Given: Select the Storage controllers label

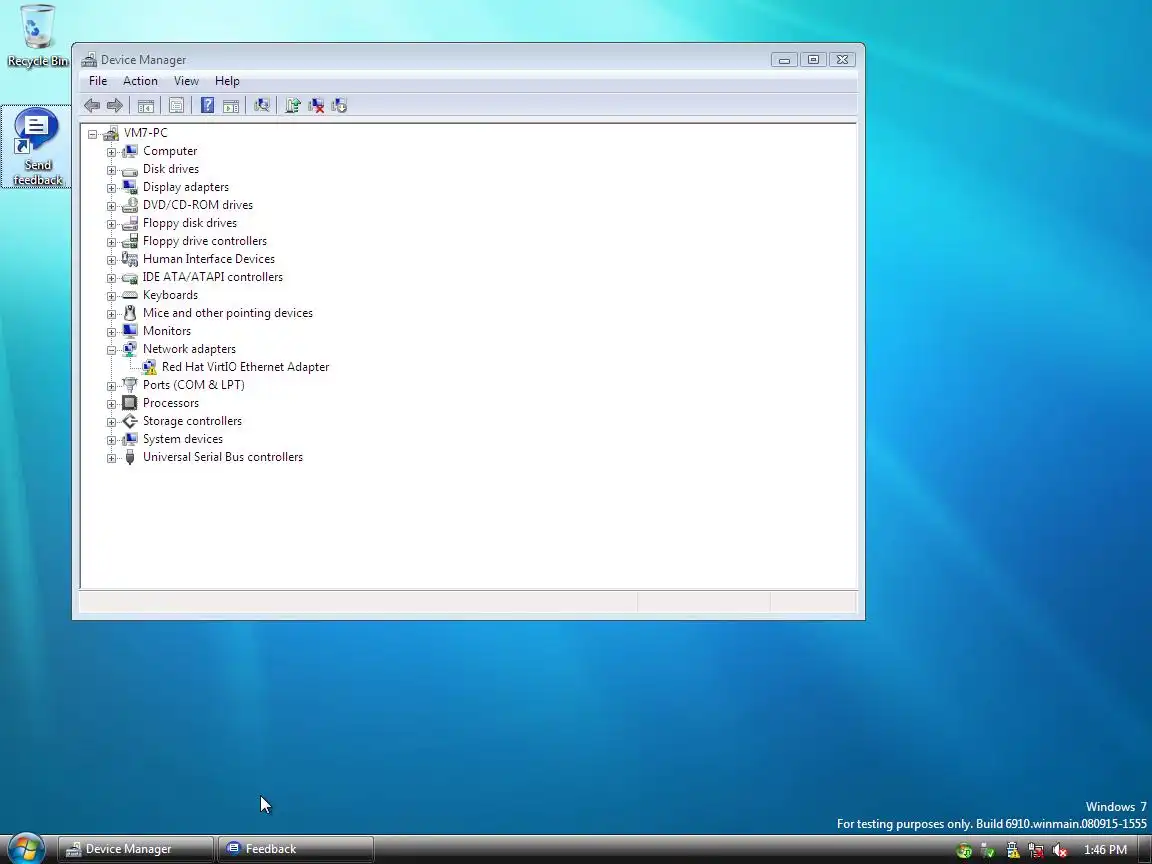Looking at the screenshot, I should point(192,421).
